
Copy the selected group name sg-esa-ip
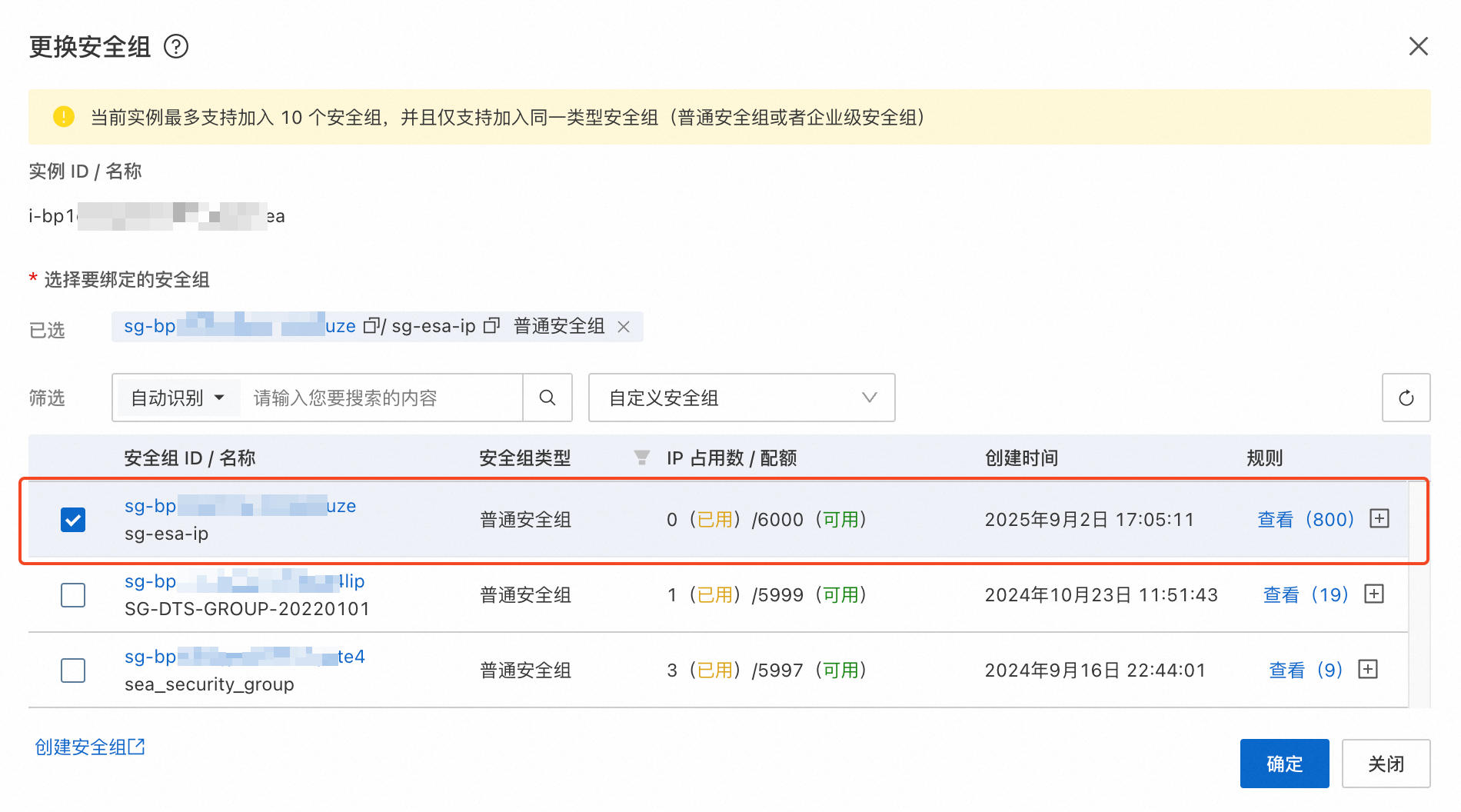pyautogui.click(x=491, y=326)
